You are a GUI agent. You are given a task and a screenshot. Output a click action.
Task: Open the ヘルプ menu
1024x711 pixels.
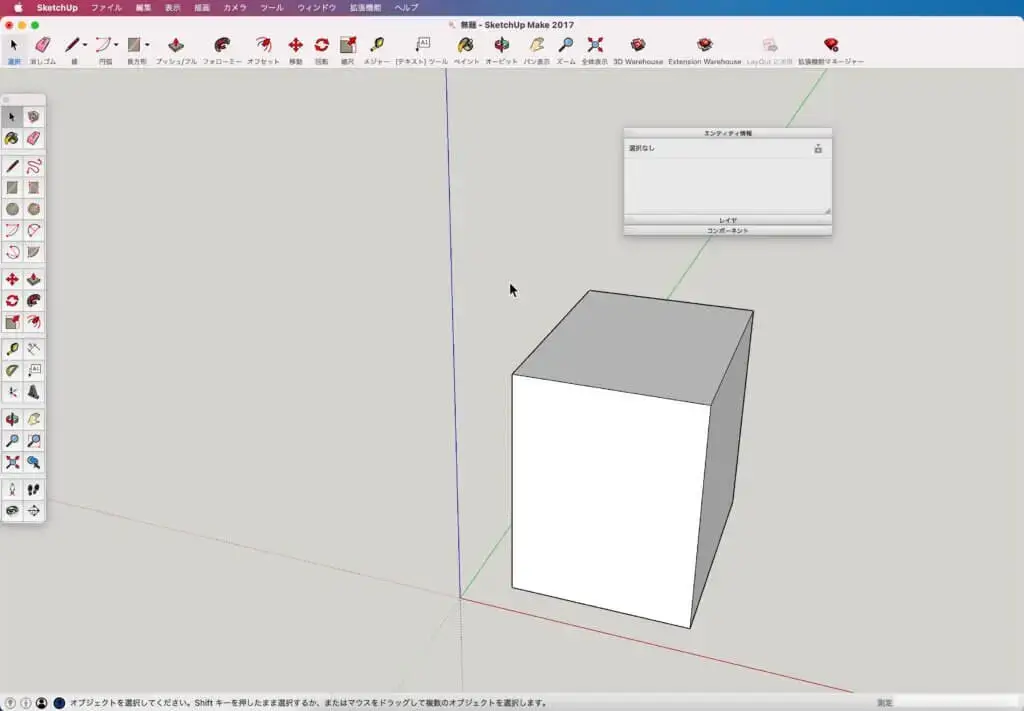pos(406,8)
